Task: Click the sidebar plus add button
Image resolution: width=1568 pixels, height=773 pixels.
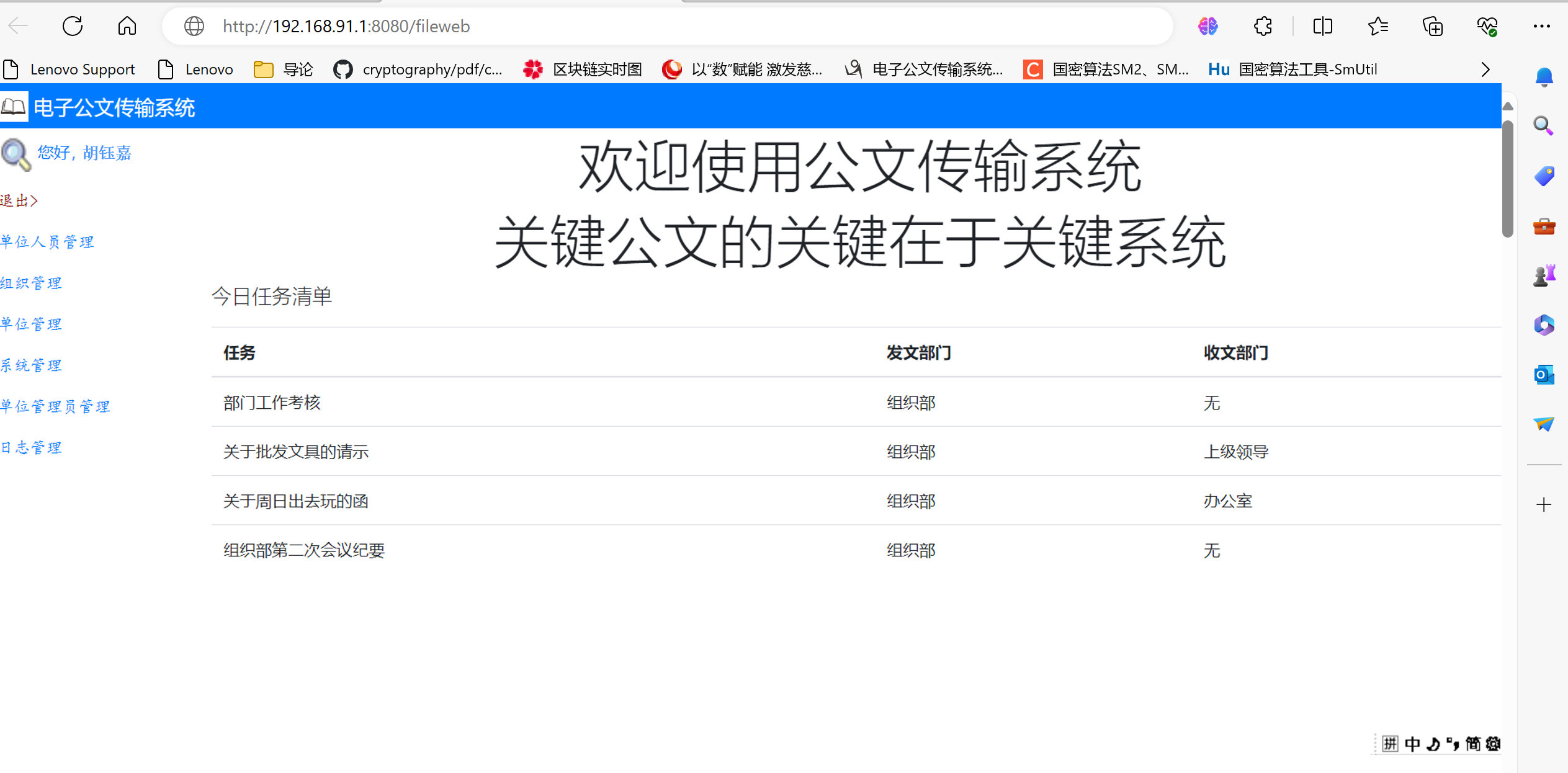Action: click(1544, 504)
